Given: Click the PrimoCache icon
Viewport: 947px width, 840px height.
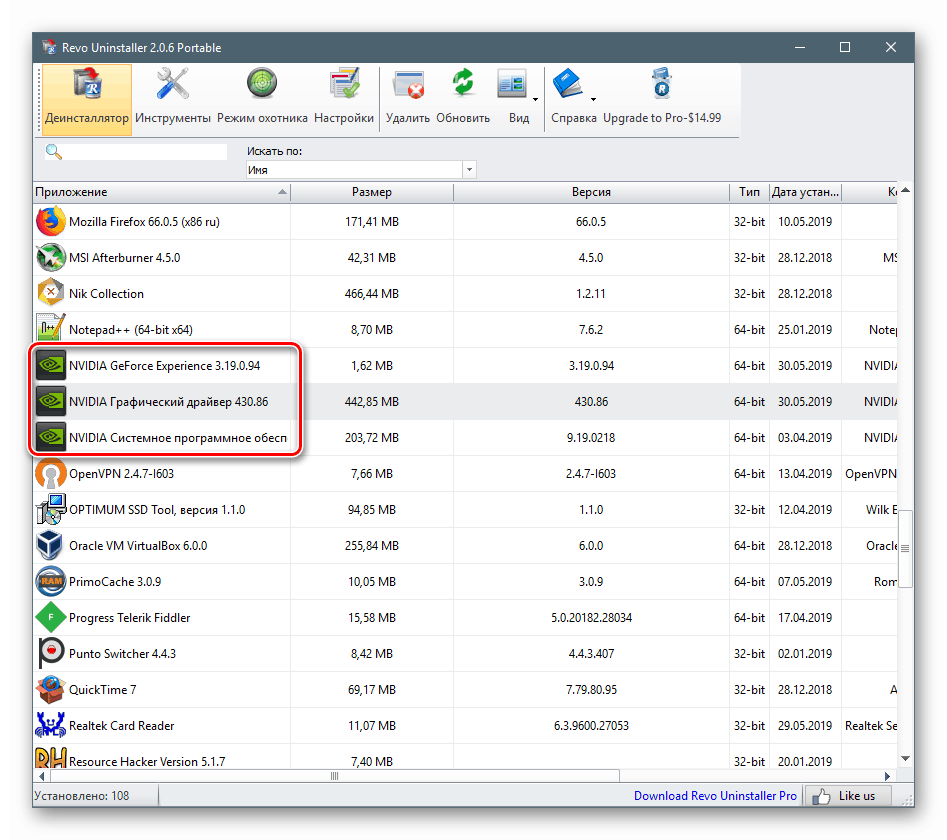Looking at the screenshot, I should tap(51, 582).
